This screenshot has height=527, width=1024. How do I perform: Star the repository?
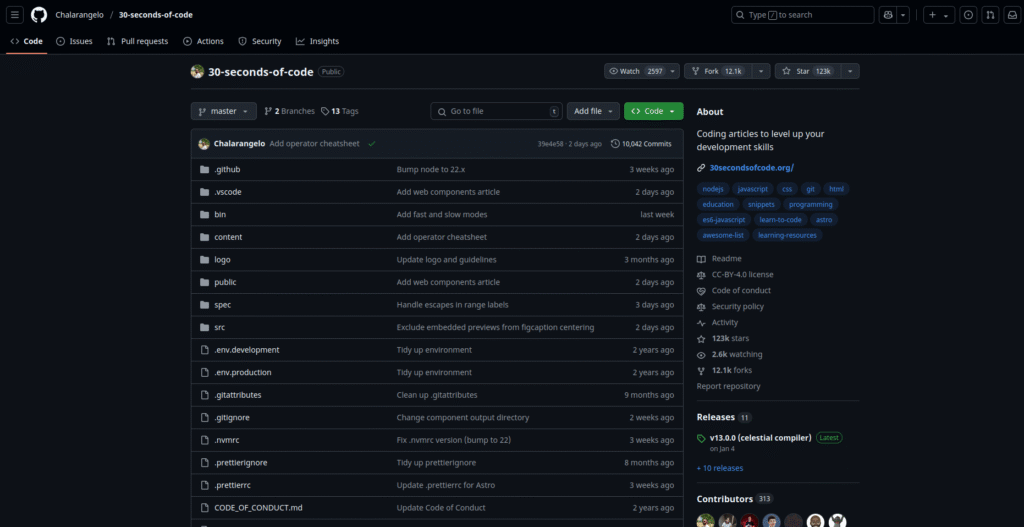pos(808,71)
